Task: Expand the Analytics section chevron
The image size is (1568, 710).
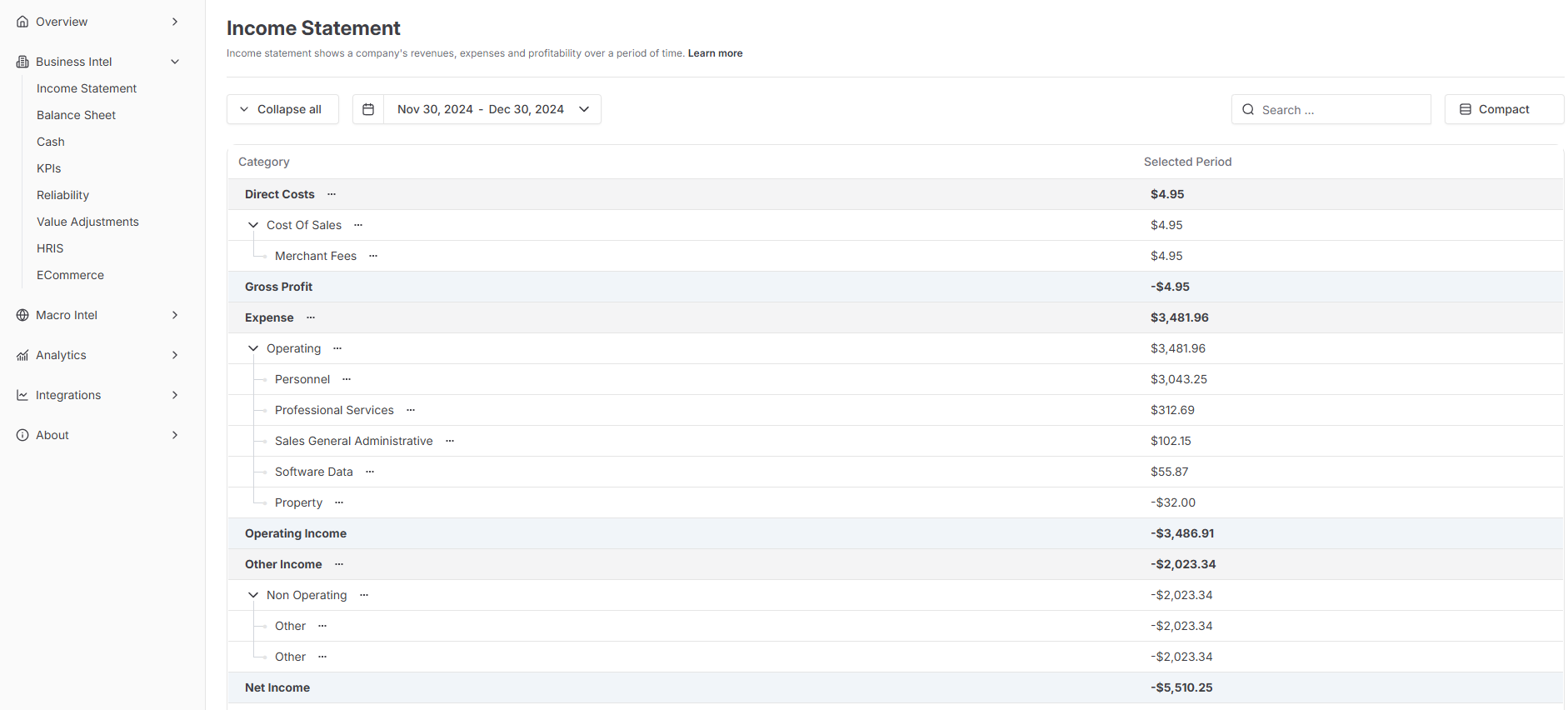Action: pyautogui.click(x=175, y=355)
